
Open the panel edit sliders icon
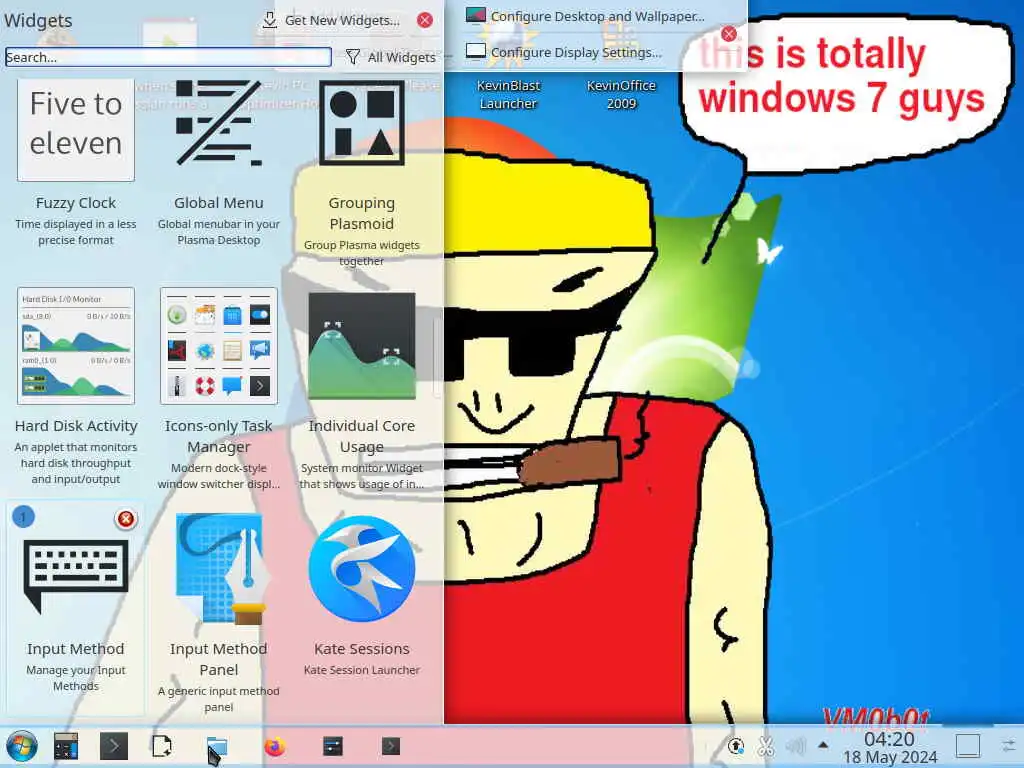[x=1009, y=745]
